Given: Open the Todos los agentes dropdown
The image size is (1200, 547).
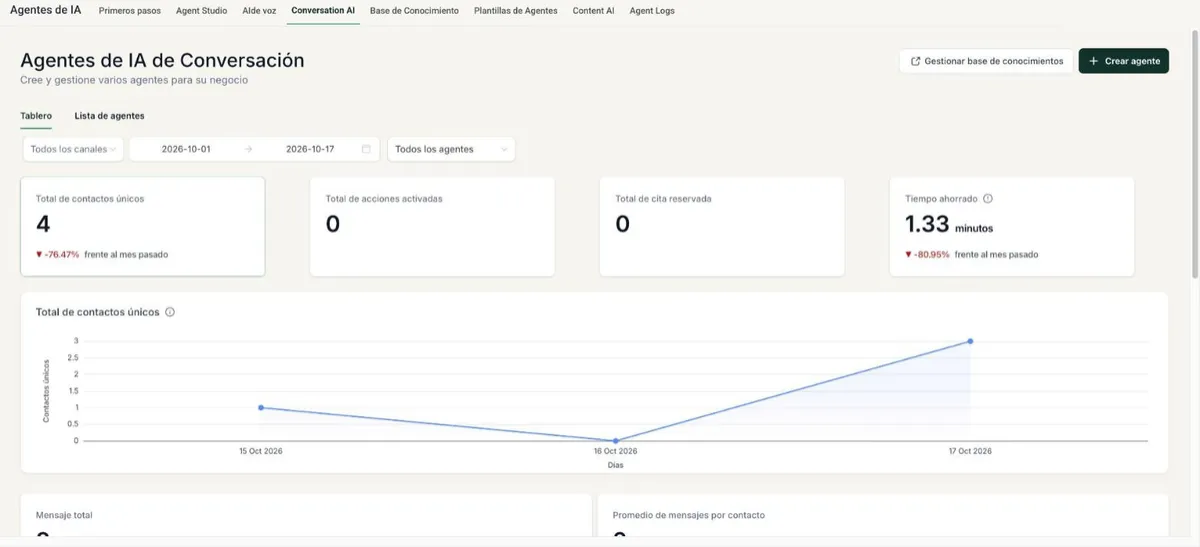Looking at the screenshot, I should [x=451, y=149].
